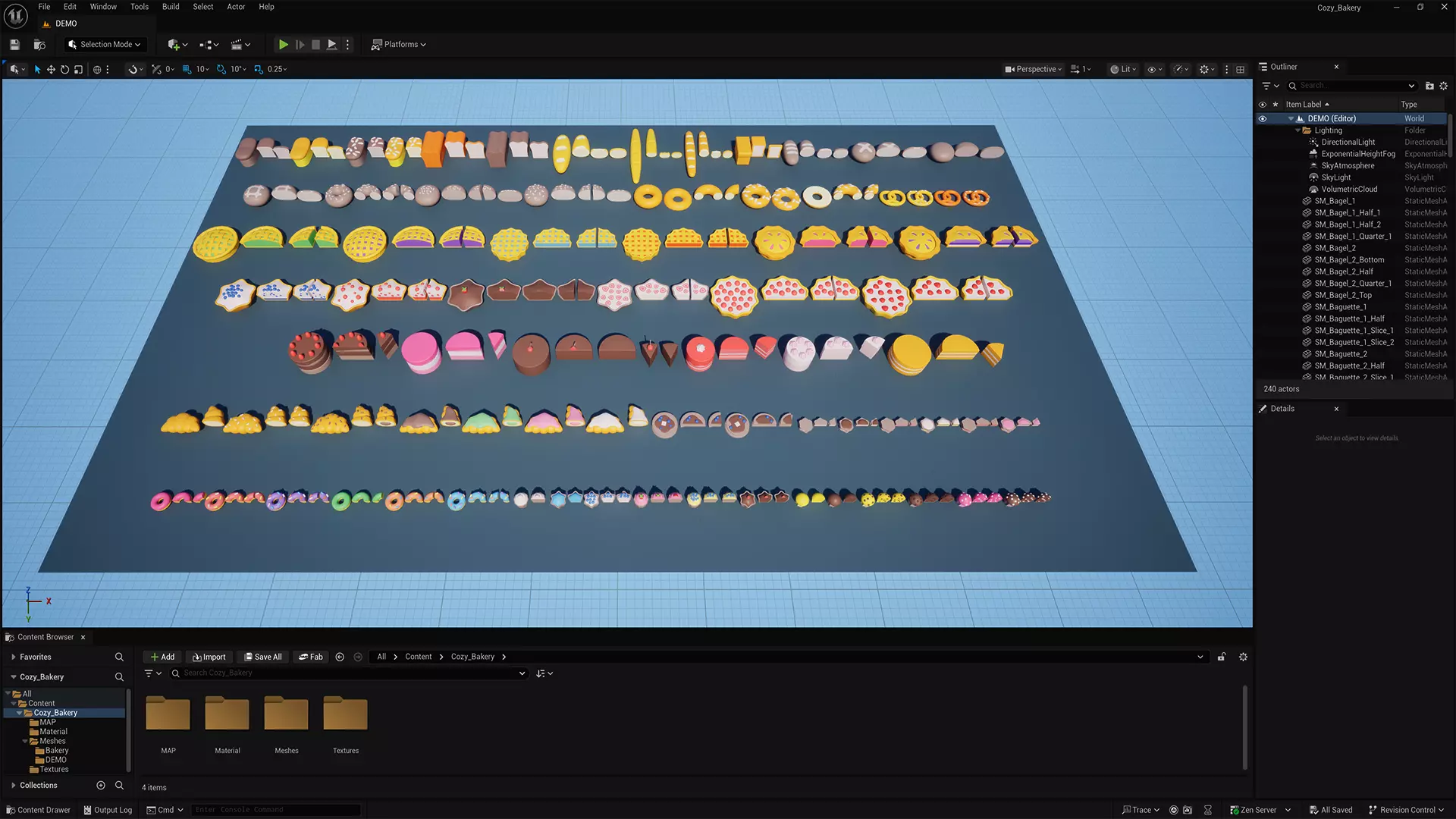1456x819 pixels.
Task: Open the Perspective viewport dropdown
Action: [x=1033, y=69]
